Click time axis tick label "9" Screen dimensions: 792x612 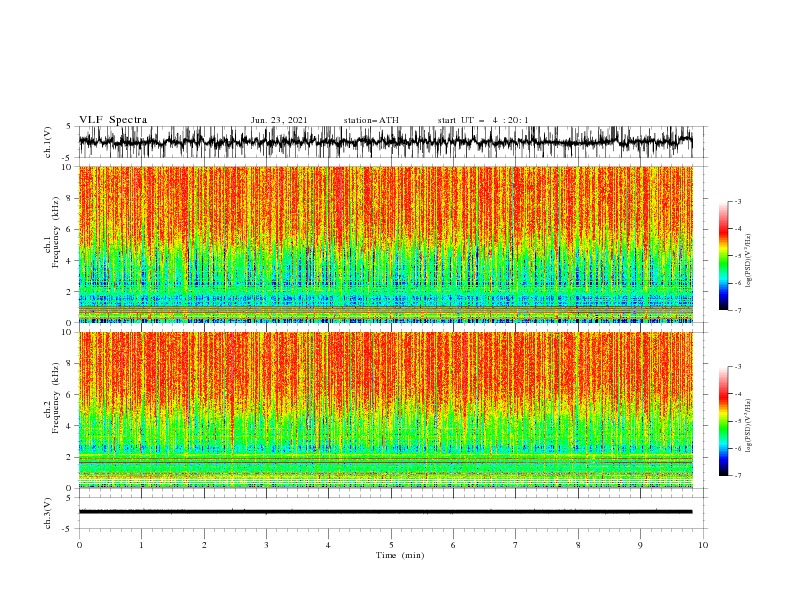pos(640,545)
